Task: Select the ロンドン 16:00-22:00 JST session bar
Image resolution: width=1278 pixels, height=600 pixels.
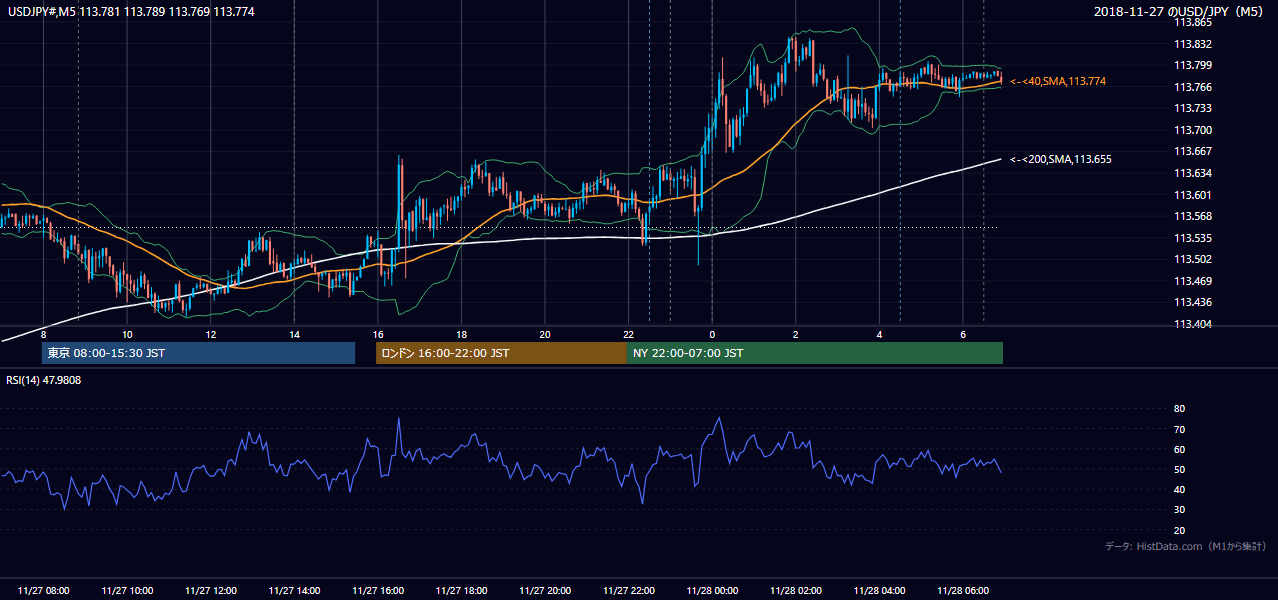Action: click(x=501, y=353)
